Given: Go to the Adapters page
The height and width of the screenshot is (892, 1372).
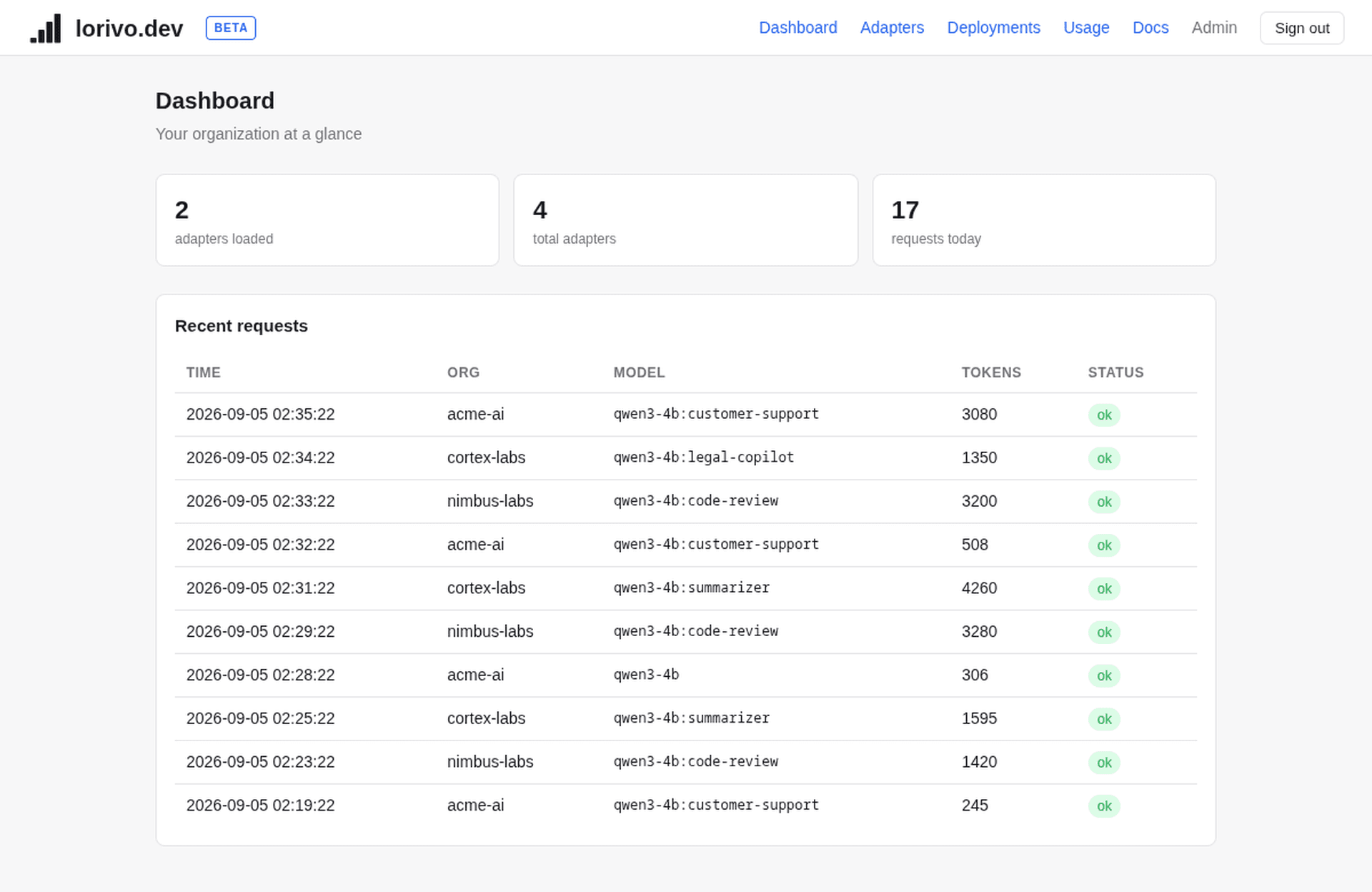Looking at the screenshot, I should click(x=892, y=28).
